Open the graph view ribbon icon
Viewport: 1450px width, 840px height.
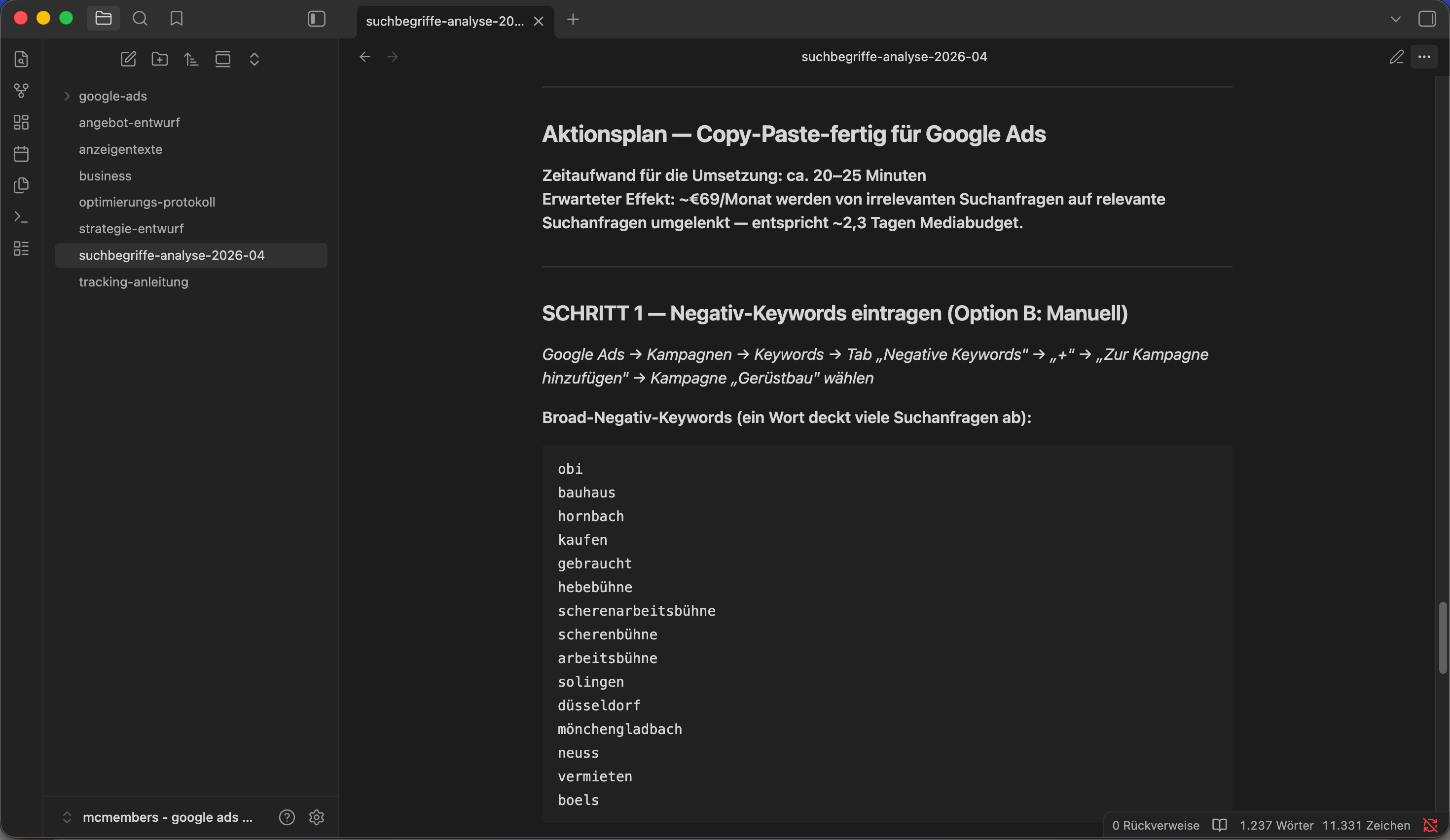[21, 90]
